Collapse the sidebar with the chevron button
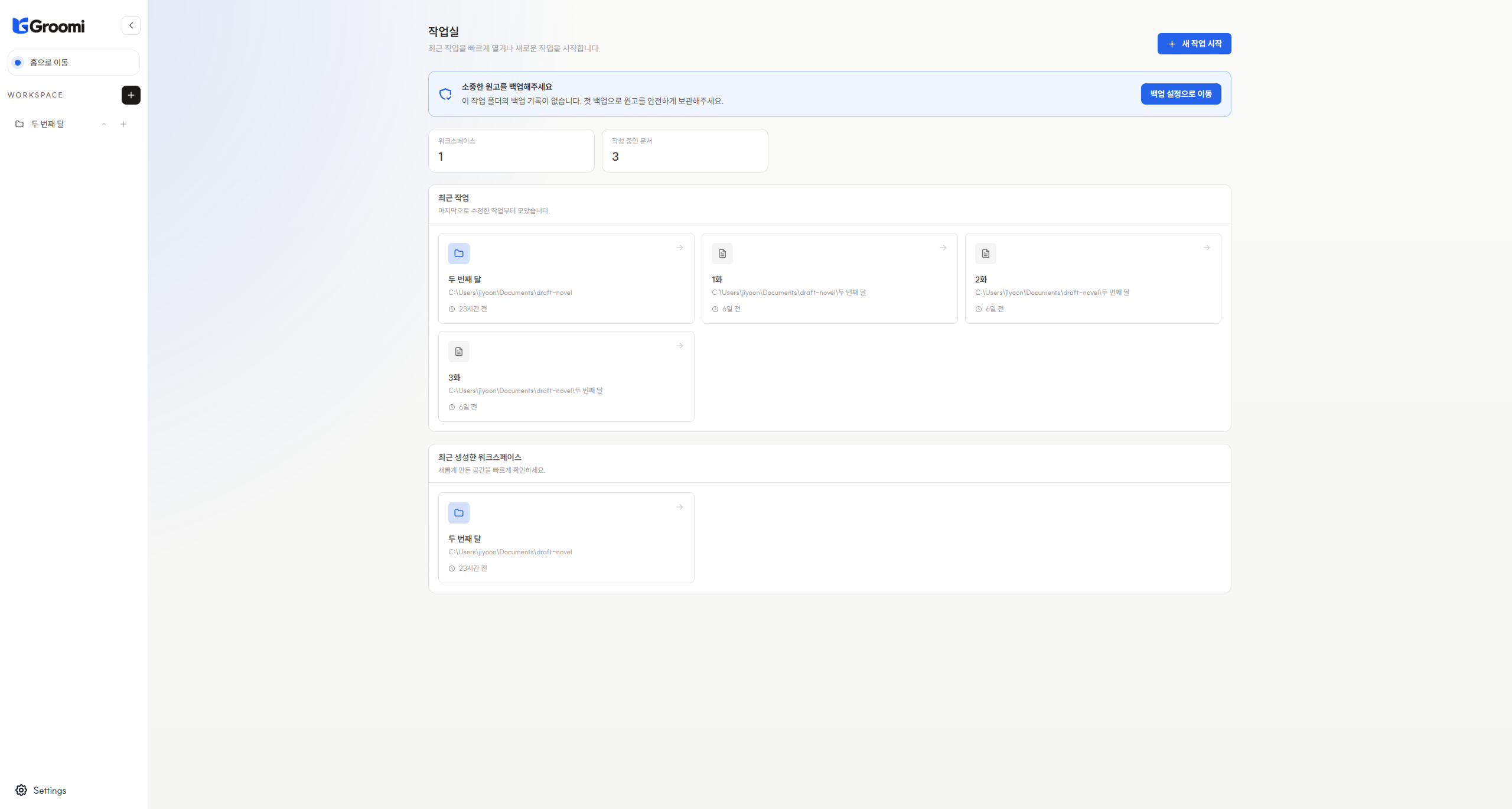Screen dimensions: 1512x809 click(x=131, y=25)
